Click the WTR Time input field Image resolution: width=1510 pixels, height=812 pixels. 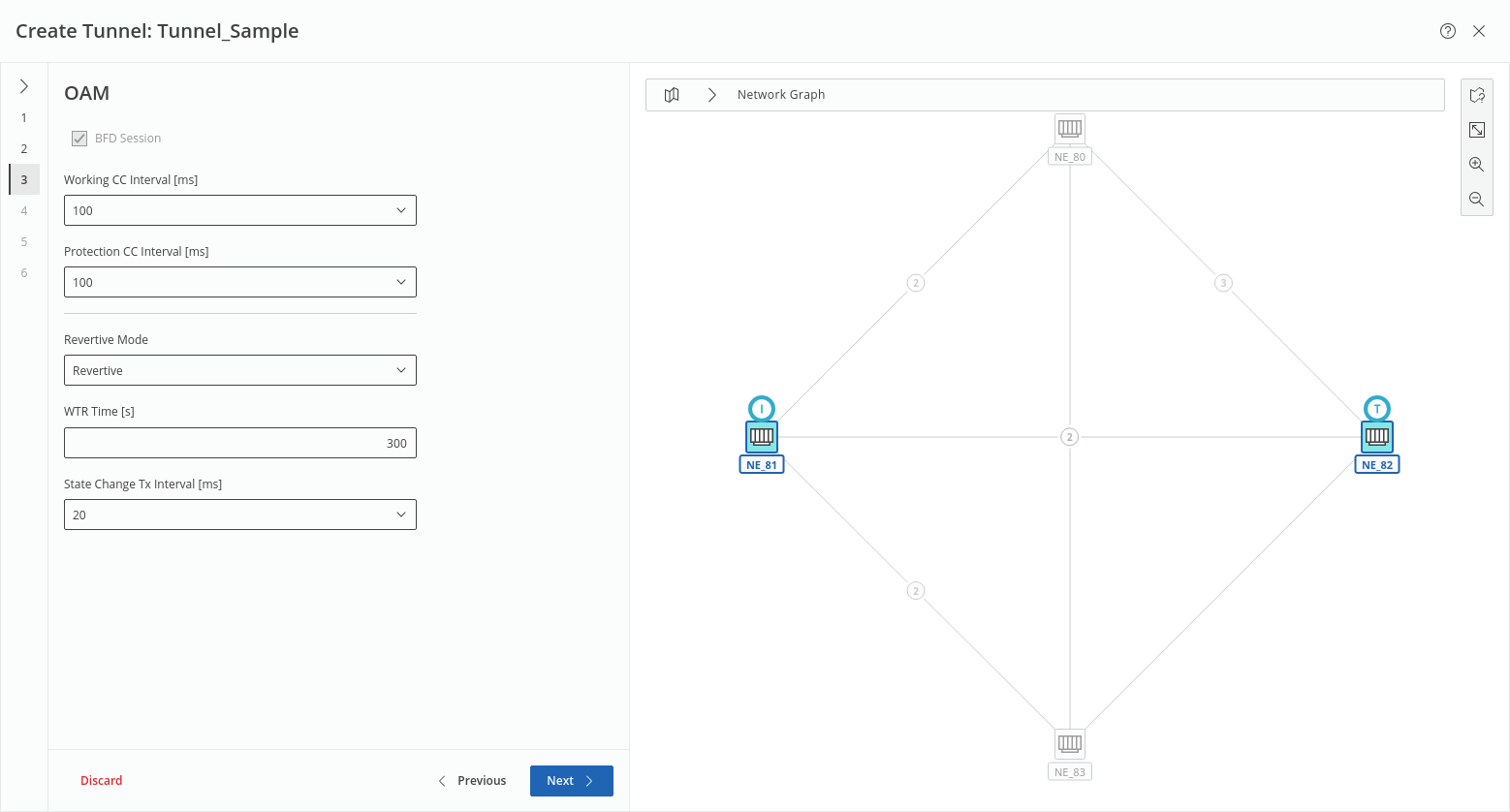pyautogui.click(x=240, y=443)
